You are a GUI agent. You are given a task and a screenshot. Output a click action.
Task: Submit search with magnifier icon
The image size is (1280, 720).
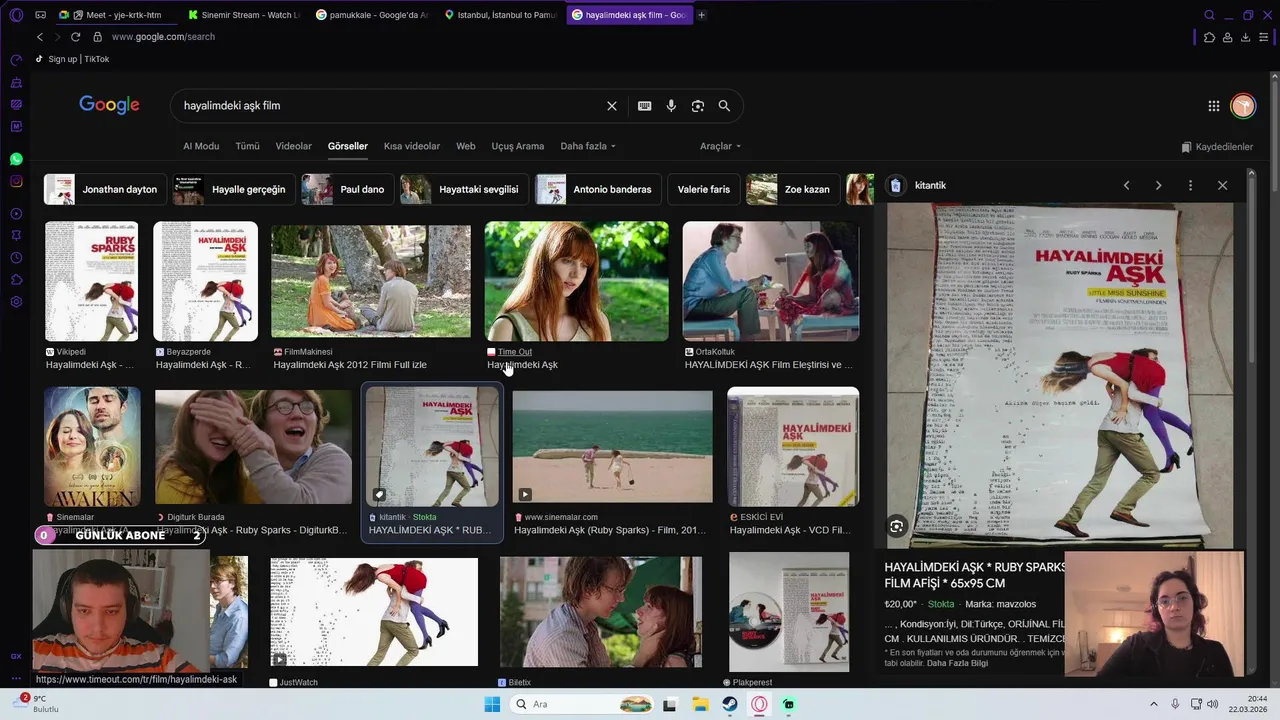tap(724, 106)
